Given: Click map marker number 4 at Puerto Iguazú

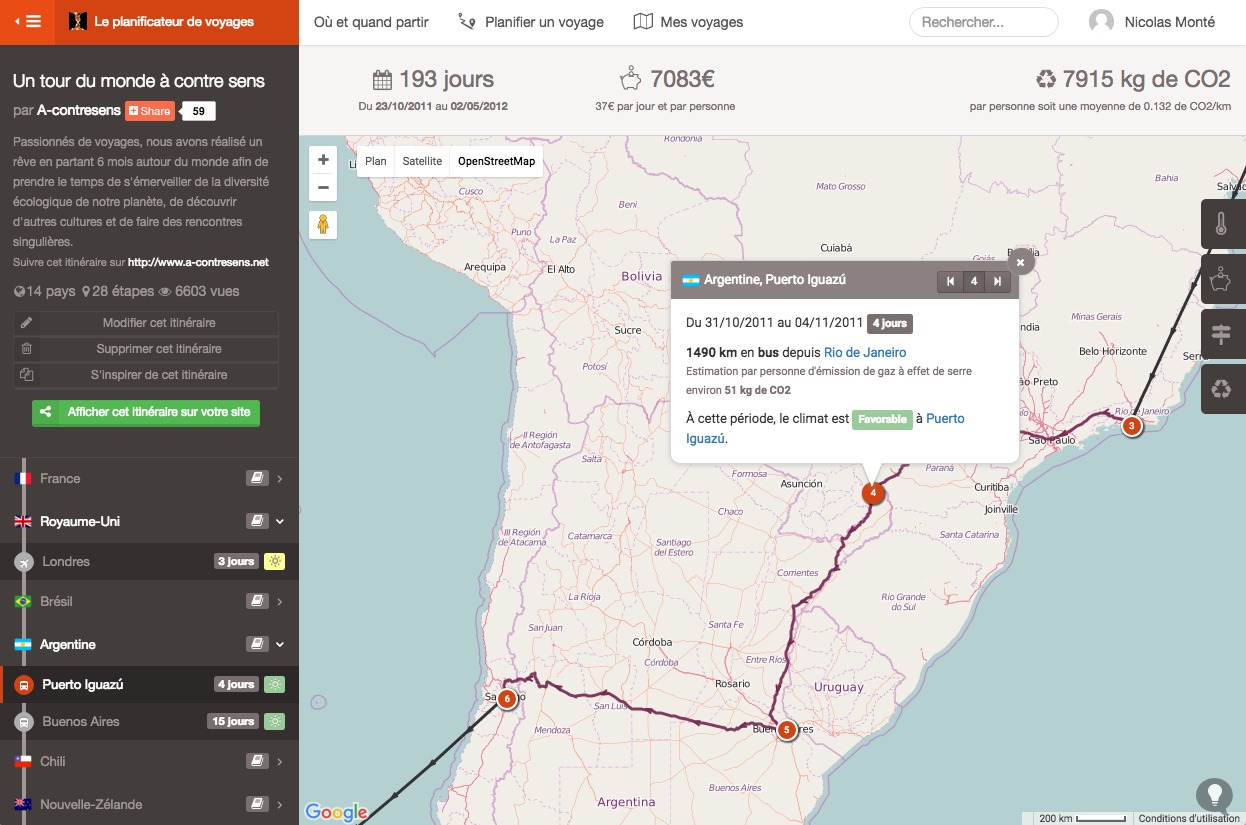Looking at the screenshot, I should [x=873, y=493].
